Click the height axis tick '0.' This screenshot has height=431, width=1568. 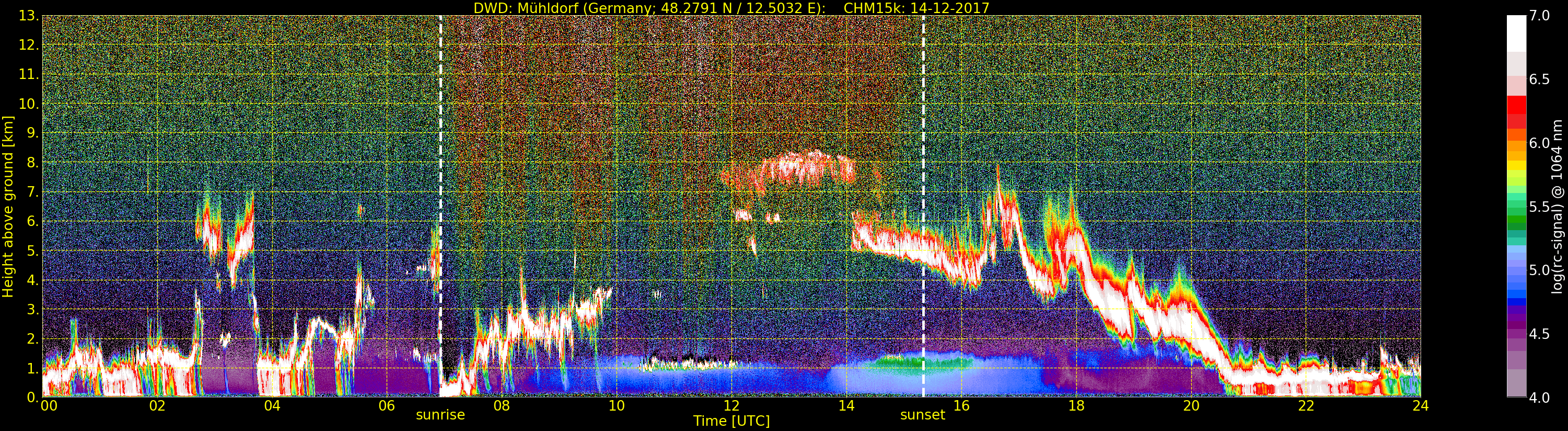click(32, 397)
